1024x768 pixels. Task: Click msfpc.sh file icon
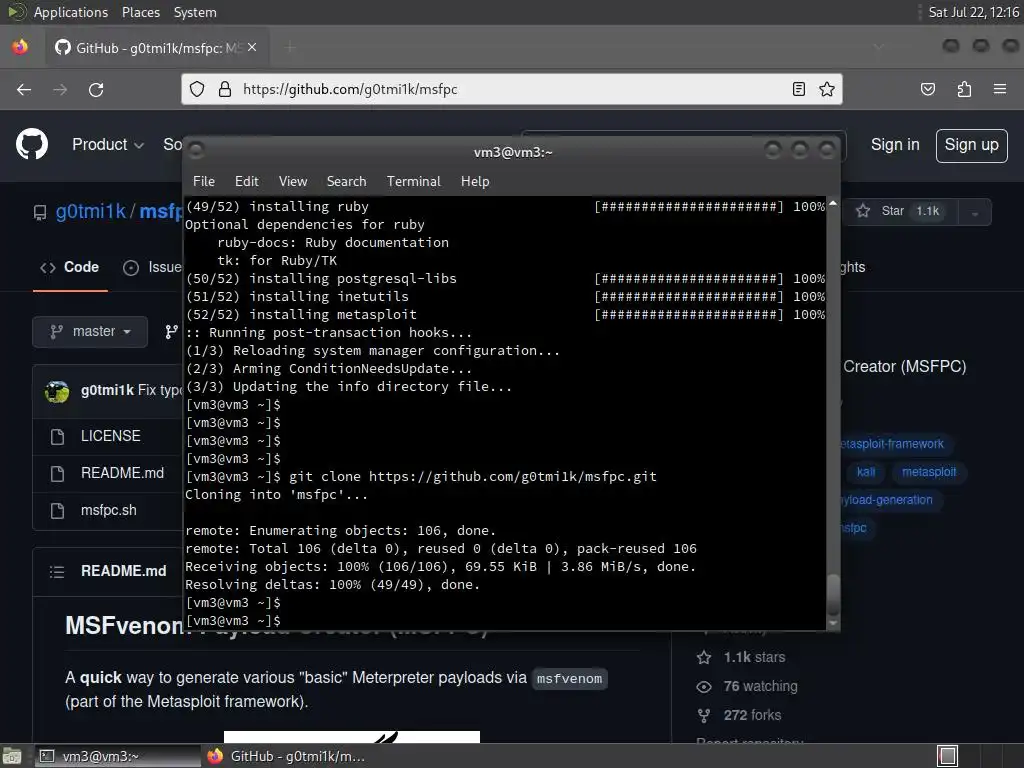[57, 511]
